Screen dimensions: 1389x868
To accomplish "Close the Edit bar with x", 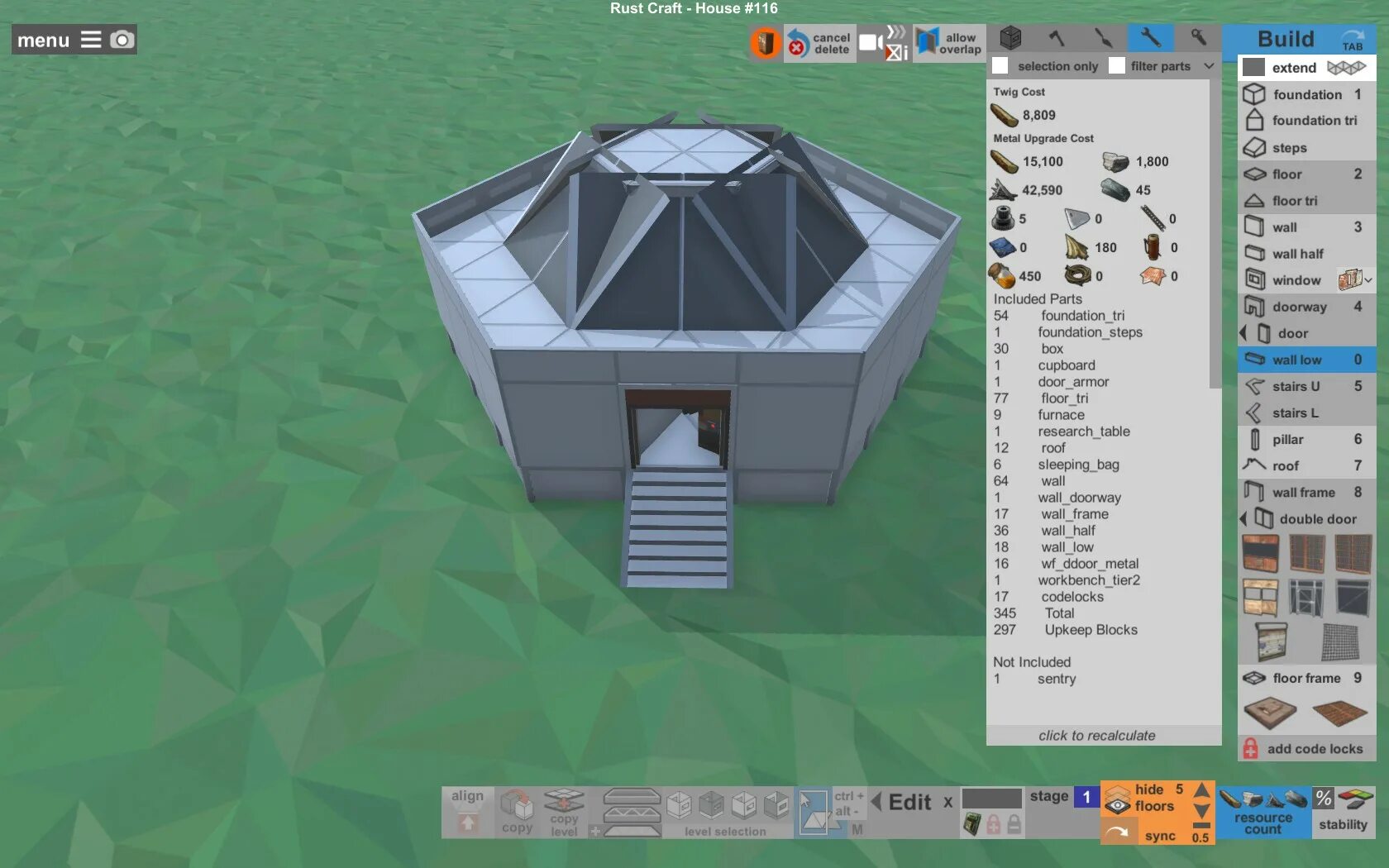I will point(947,802).
